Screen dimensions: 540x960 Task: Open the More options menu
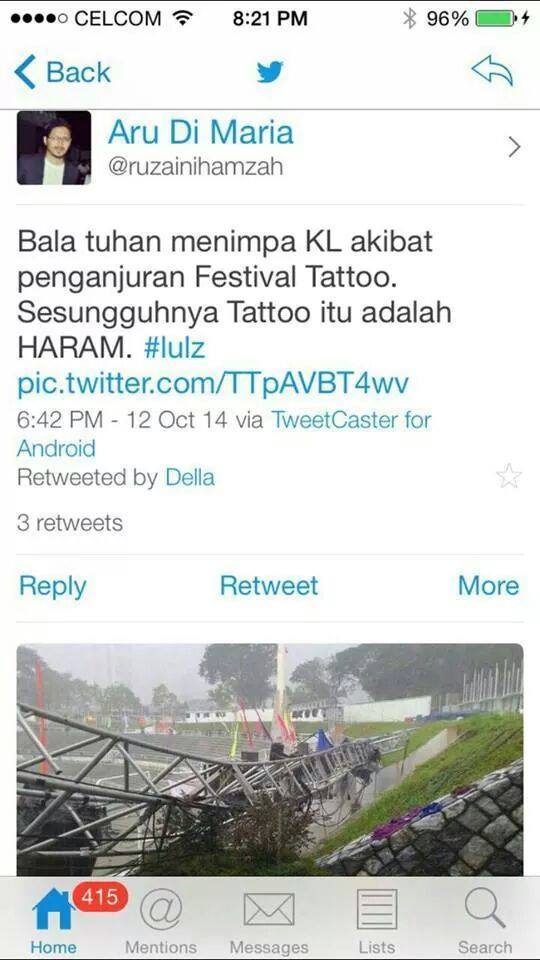[489, 585]
